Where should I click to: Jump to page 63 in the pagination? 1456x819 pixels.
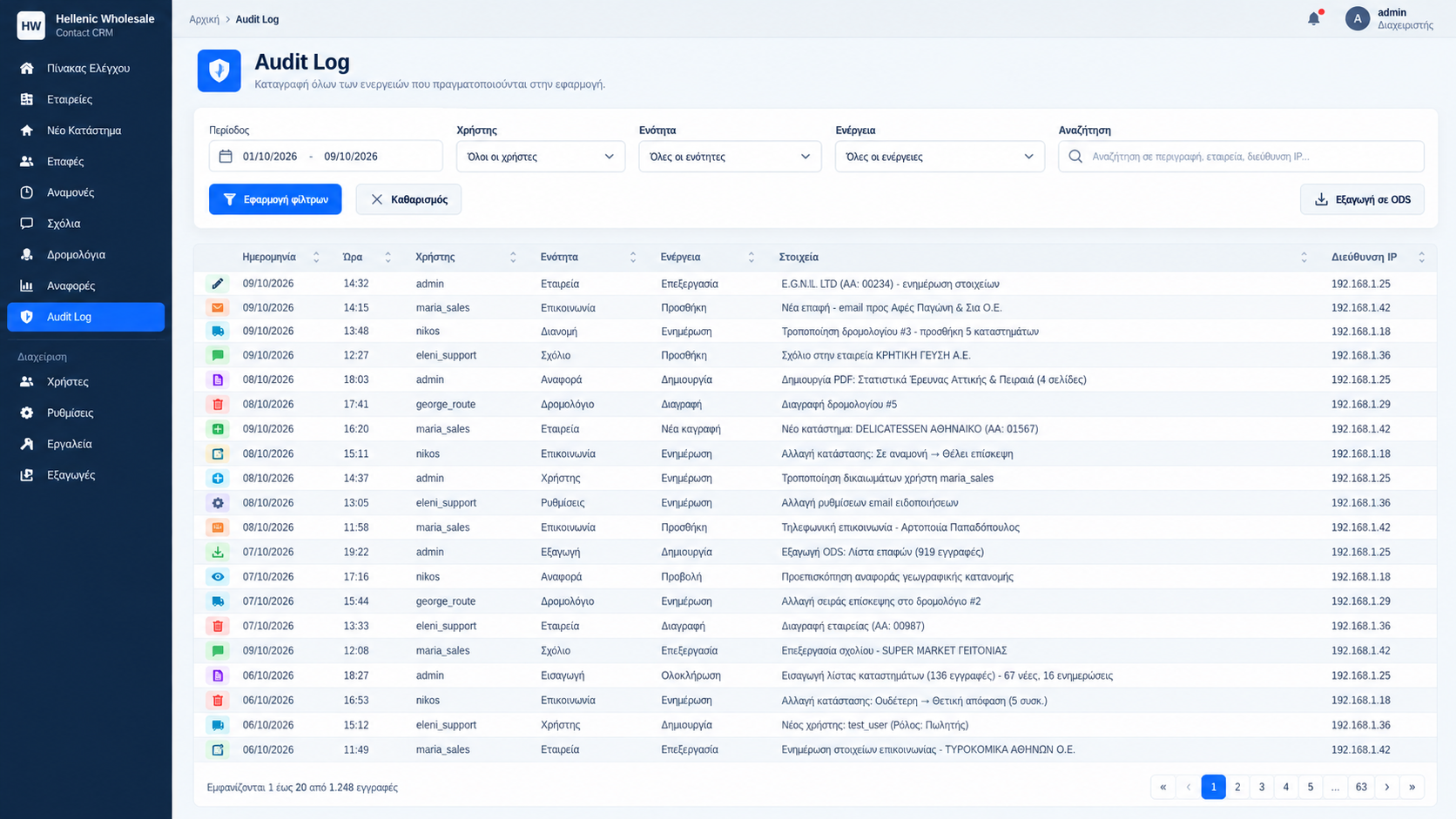(1361, 787)
